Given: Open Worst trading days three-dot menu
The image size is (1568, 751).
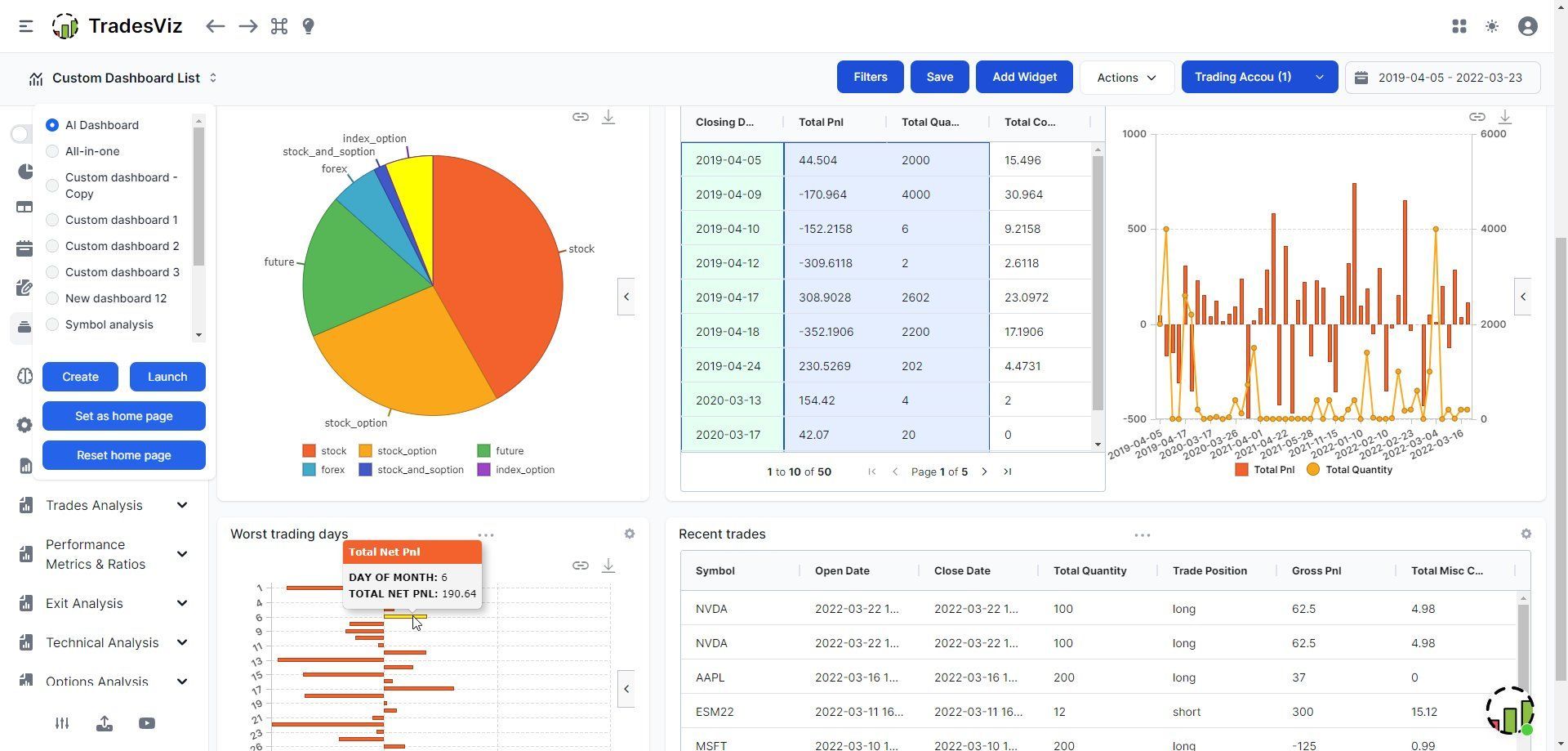Looking at the screenshot, I should click(x=486, y=535).
